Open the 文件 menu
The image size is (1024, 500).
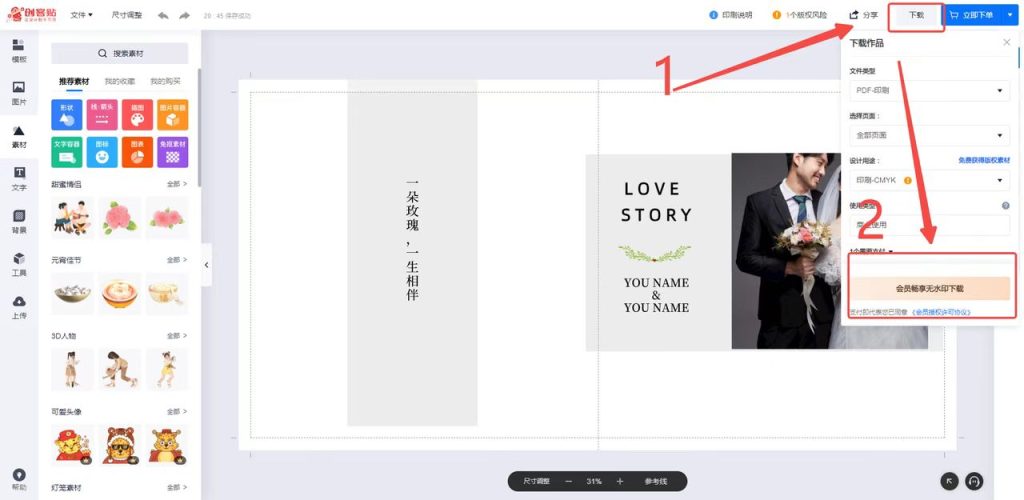pyautogui.click(x=81, y=15)
